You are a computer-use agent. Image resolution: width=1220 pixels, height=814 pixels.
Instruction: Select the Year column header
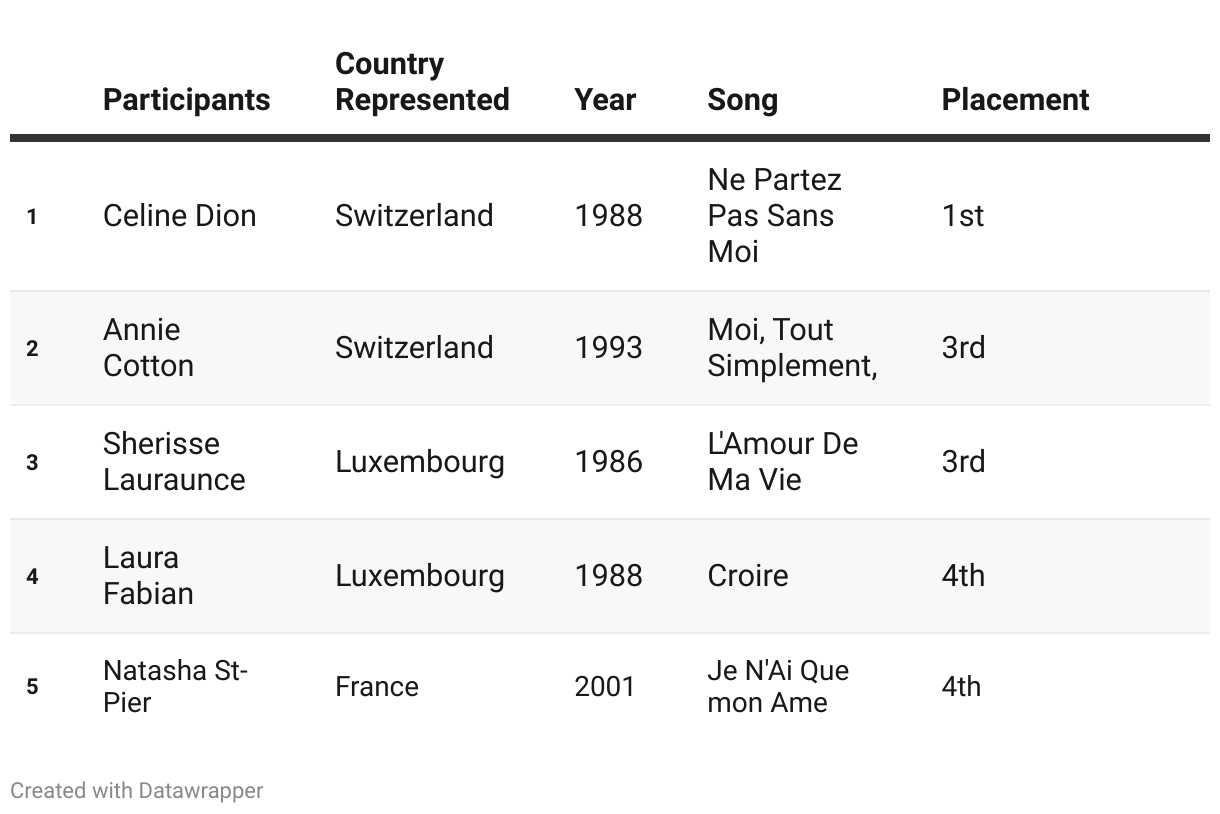point(605,100)
